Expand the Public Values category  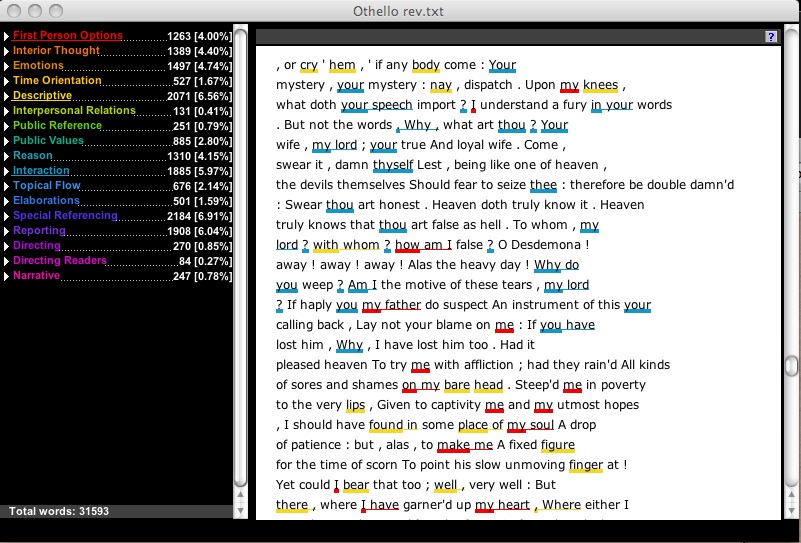pyautogui.click(x=6, y=141)
